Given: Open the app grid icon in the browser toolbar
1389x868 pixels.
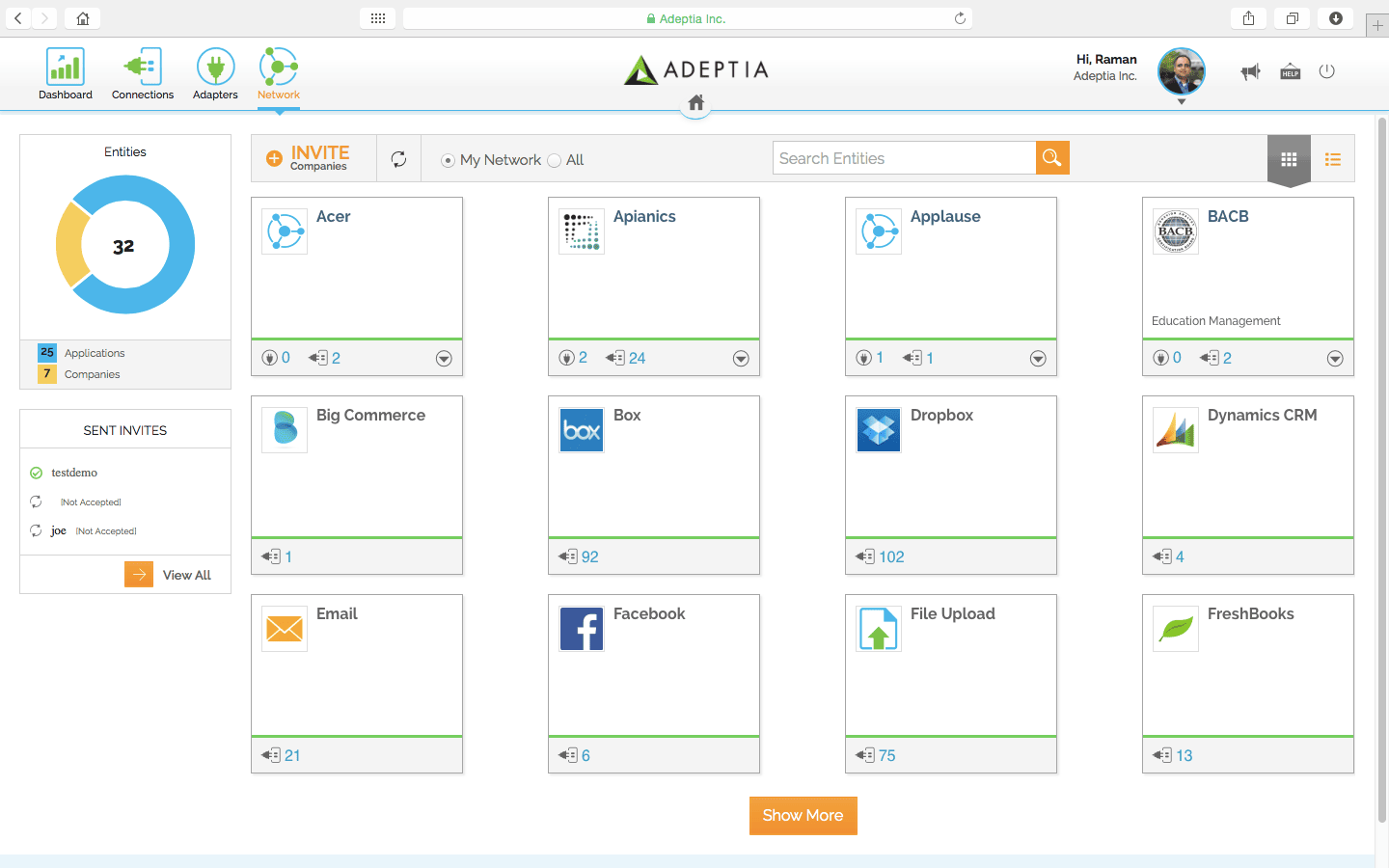Looking at the screenshot, I should (x=377, y=17).
